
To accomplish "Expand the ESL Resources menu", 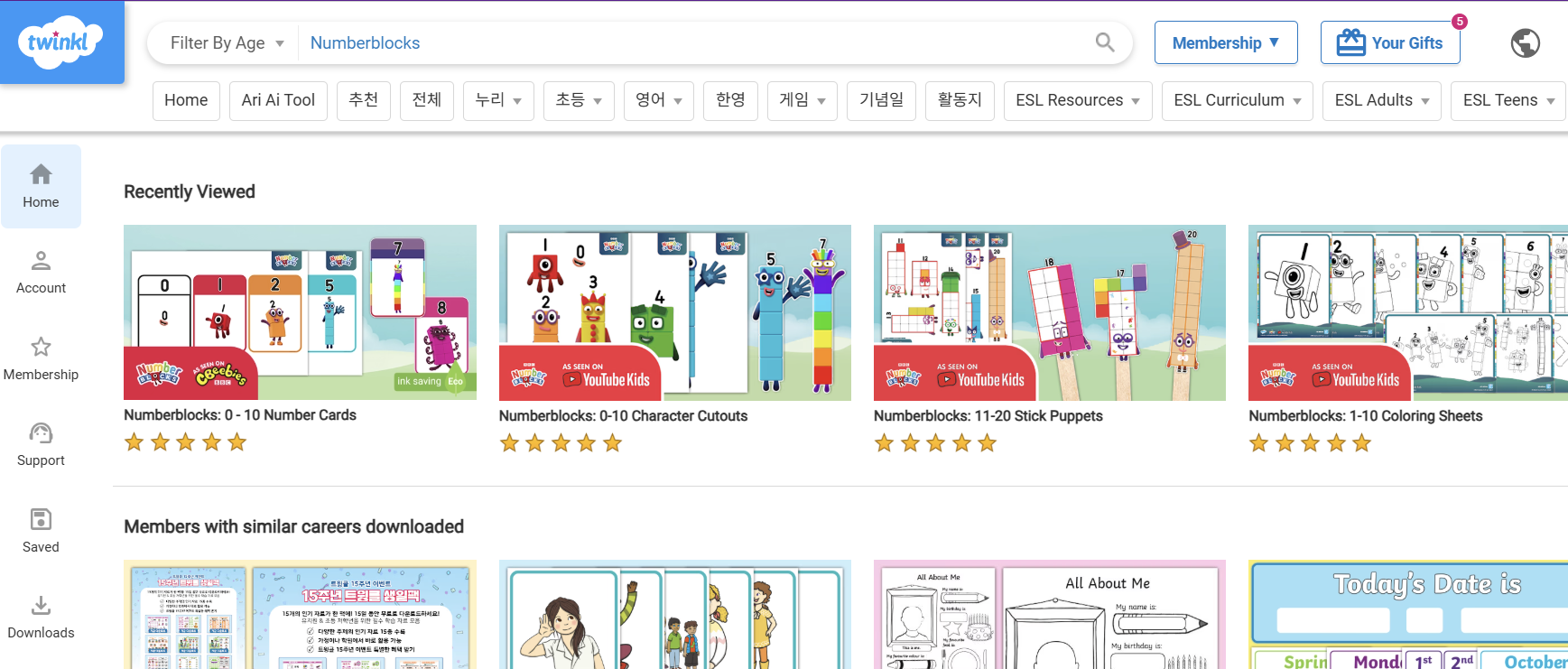I will [x=1078, y=100].
